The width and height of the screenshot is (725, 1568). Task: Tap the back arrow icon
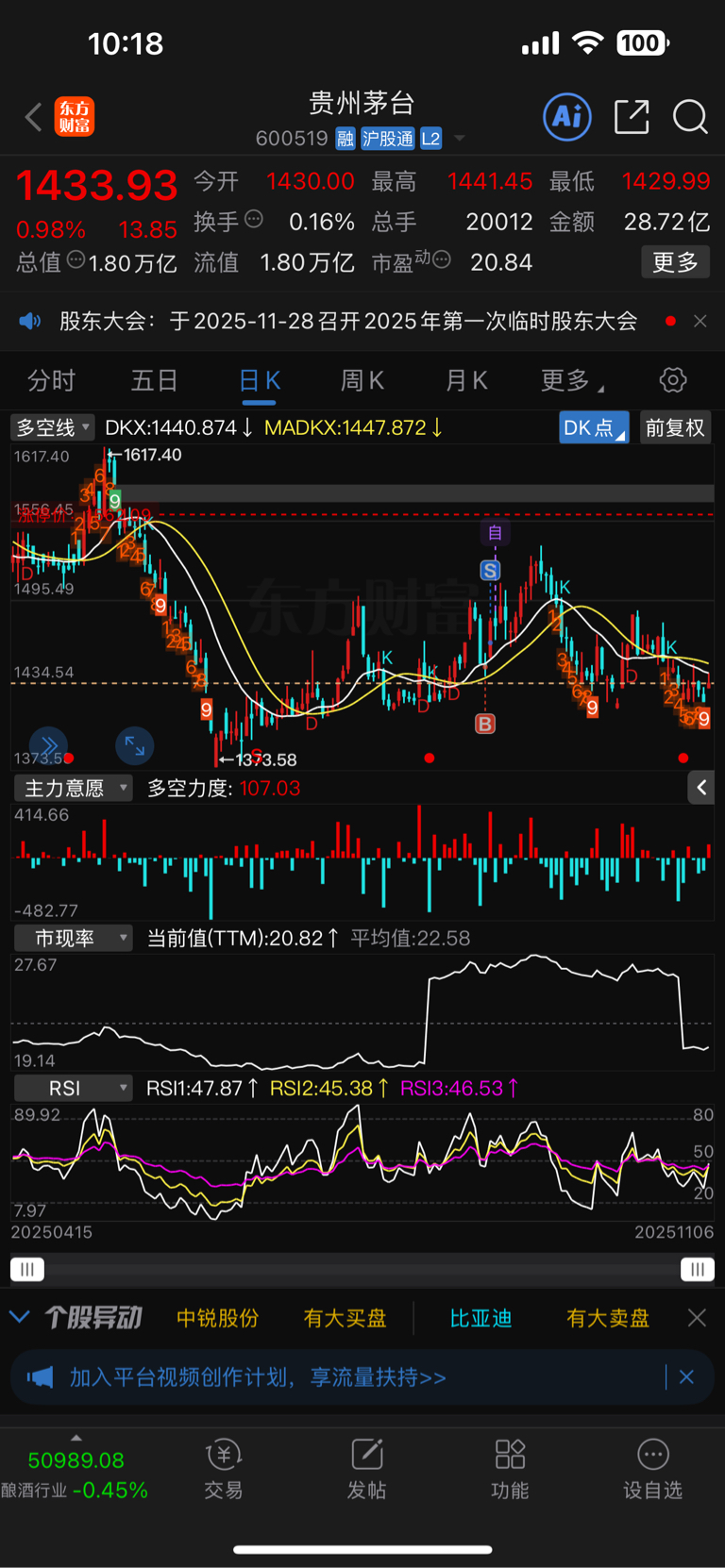click(34, 117)
